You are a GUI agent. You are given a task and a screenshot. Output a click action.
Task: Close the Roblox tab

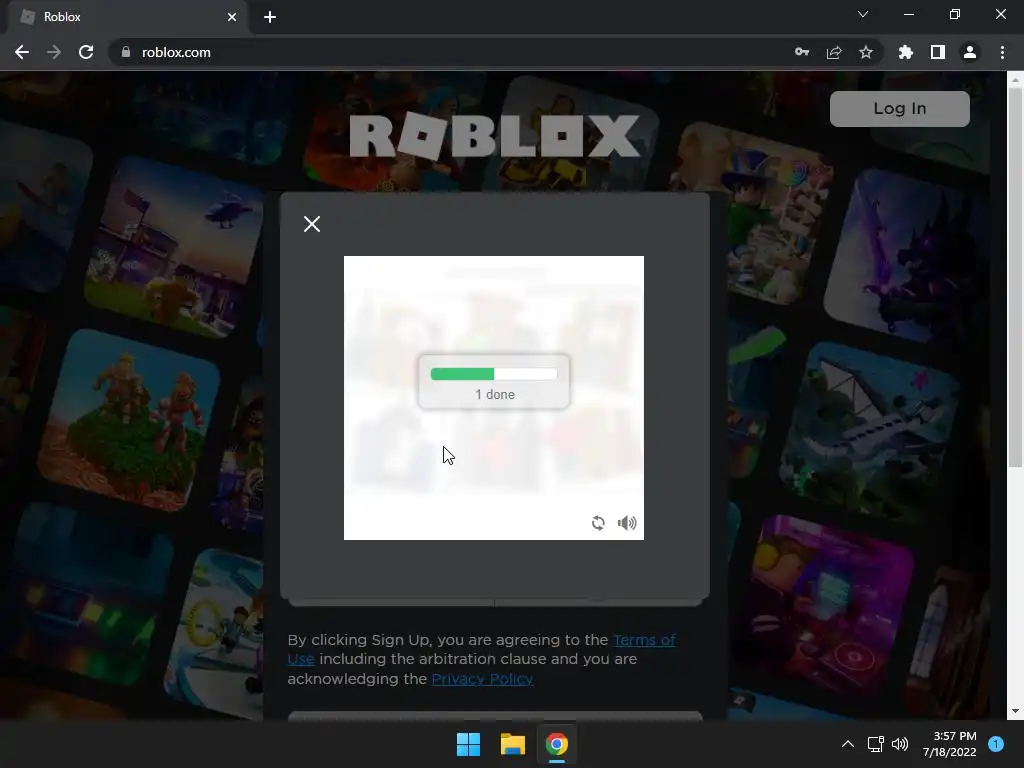[232, 17]
